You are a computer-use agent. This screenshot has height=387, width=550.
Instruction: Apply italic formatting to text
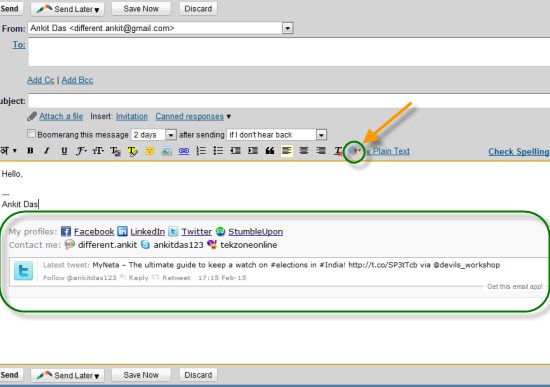pyautogui.click(x=46, y=151)
